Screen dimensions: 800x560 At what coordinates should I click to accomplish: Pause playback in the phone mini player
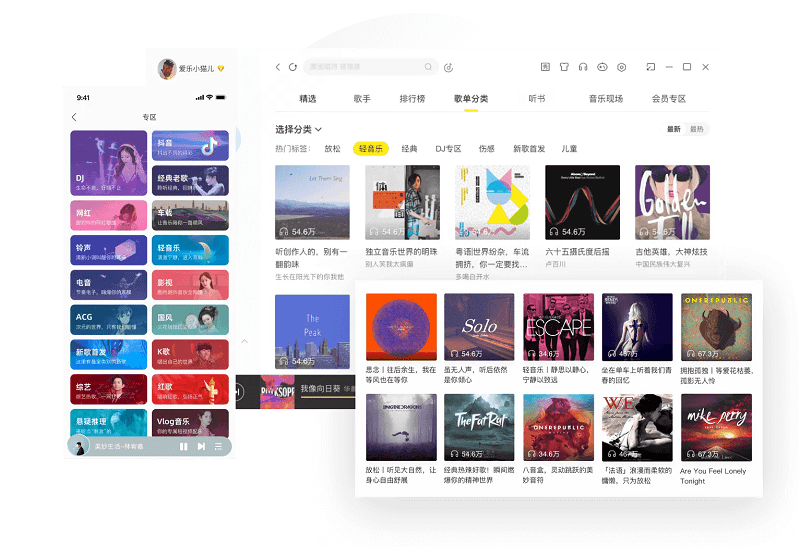coord(184,446)
